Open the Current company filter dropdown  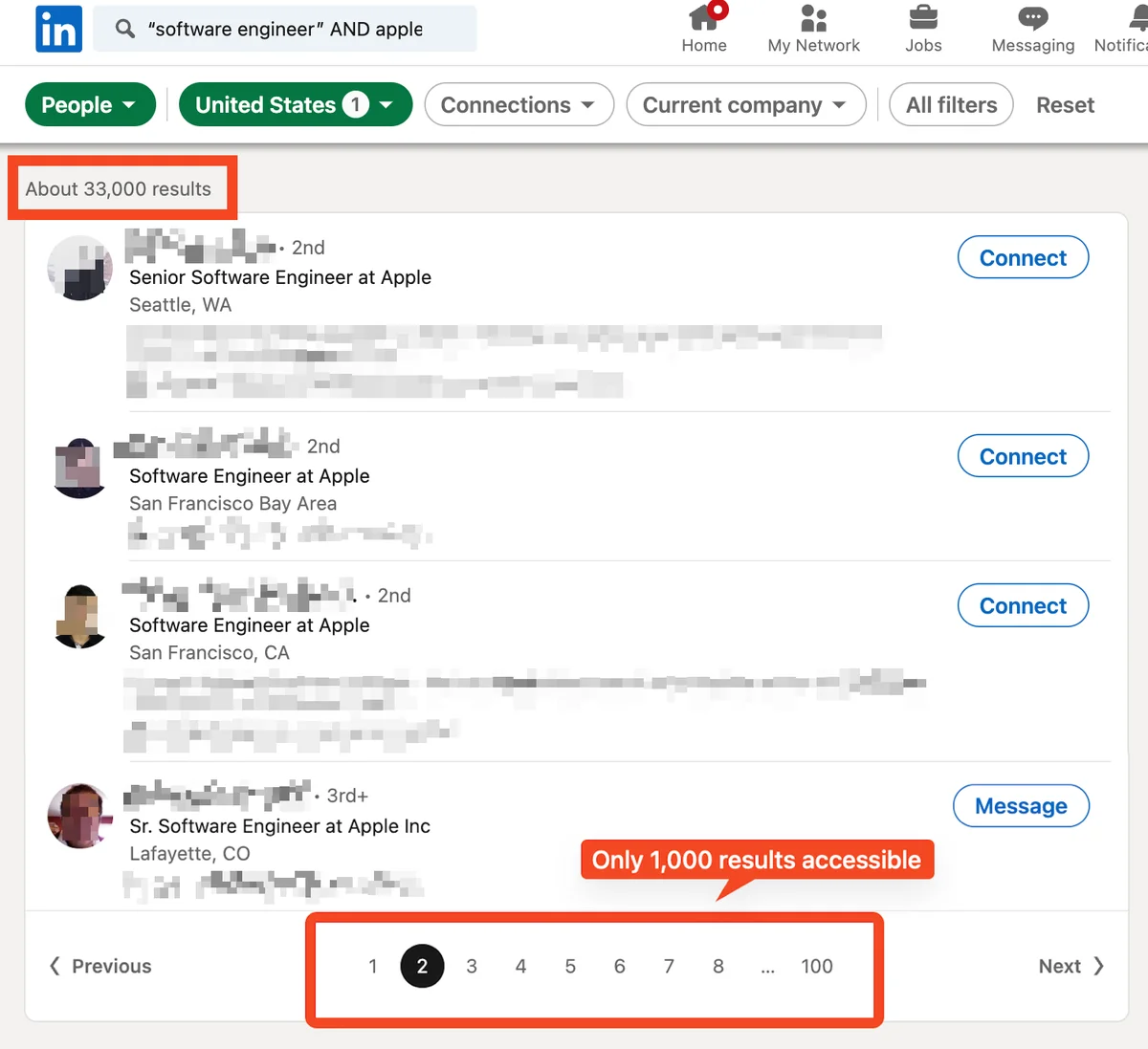(746, 104)
